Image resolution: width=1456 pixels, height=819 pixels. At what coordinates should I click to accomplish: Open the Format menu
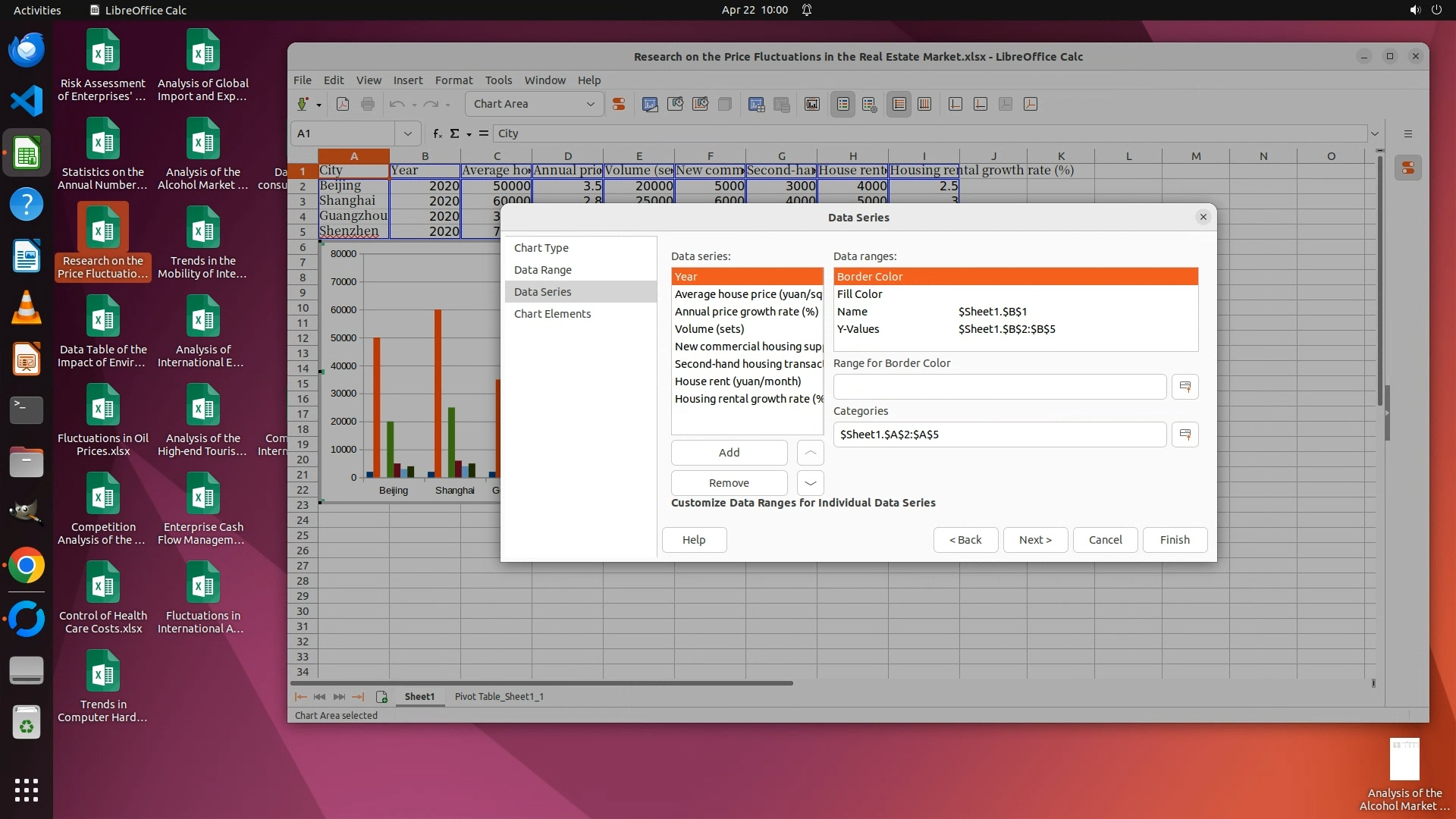click(x=453, y=80)
